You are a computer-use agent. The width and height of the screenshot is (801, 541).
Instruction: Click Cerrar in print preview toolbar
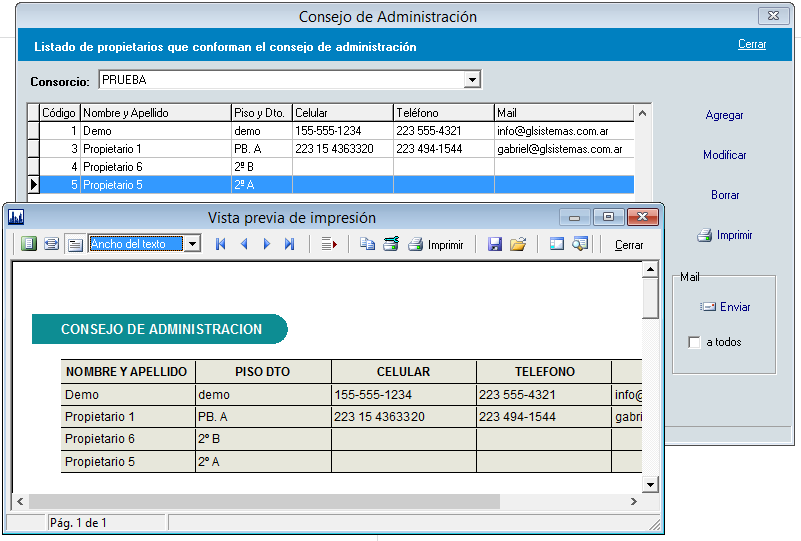(629, 244)
